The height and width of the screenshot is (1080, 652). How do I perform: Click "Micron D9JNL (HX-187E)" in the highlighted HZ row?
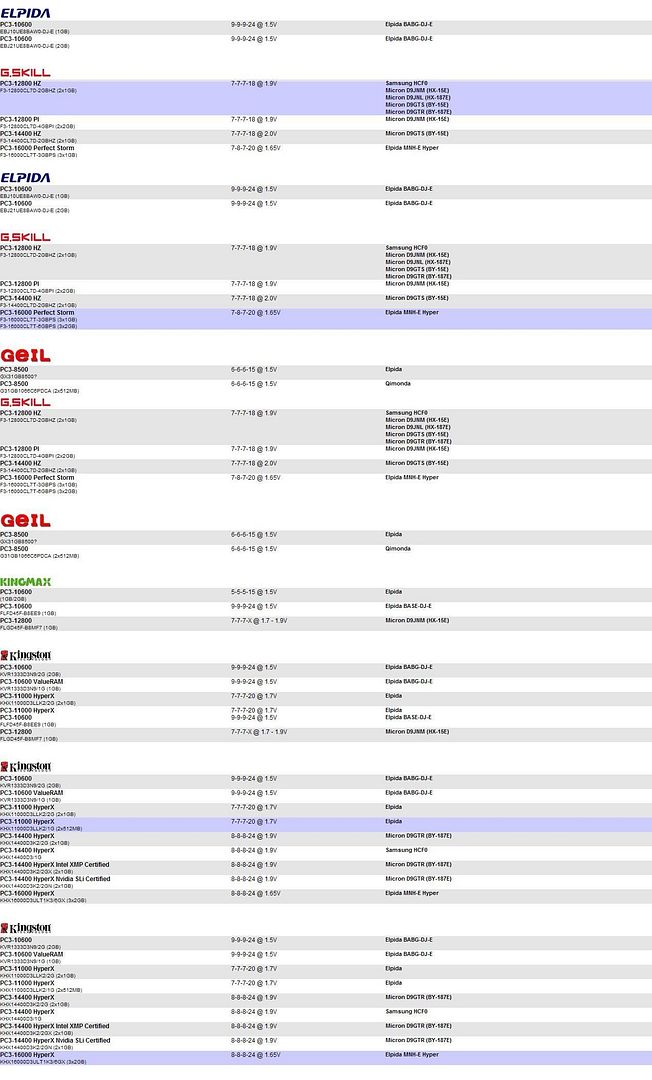pyautogui.click(x=418, y=98)
